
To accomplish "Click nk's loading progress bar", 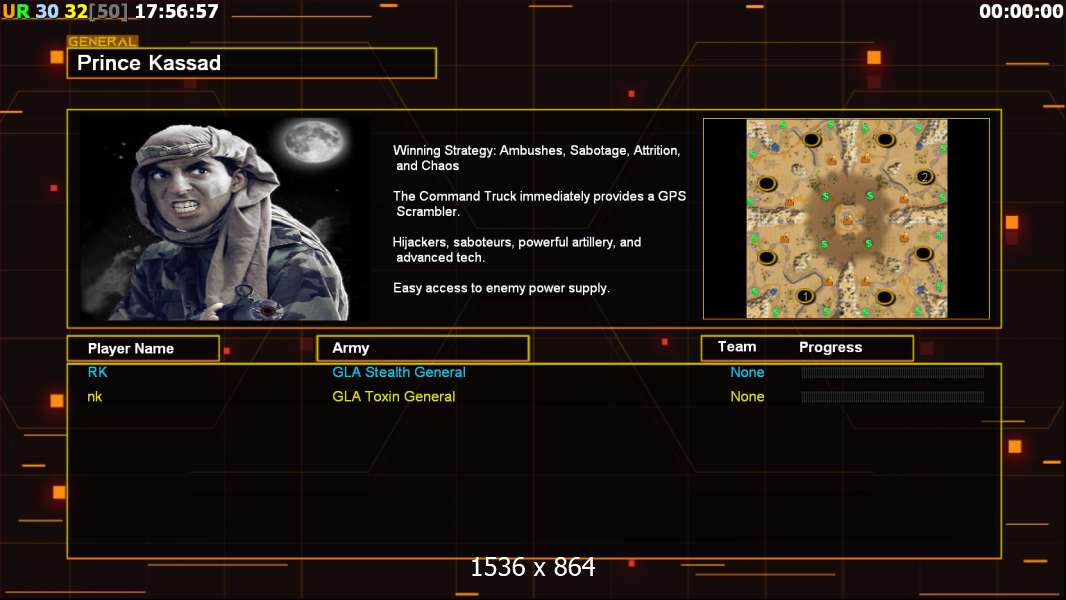I will pos(893,397).
